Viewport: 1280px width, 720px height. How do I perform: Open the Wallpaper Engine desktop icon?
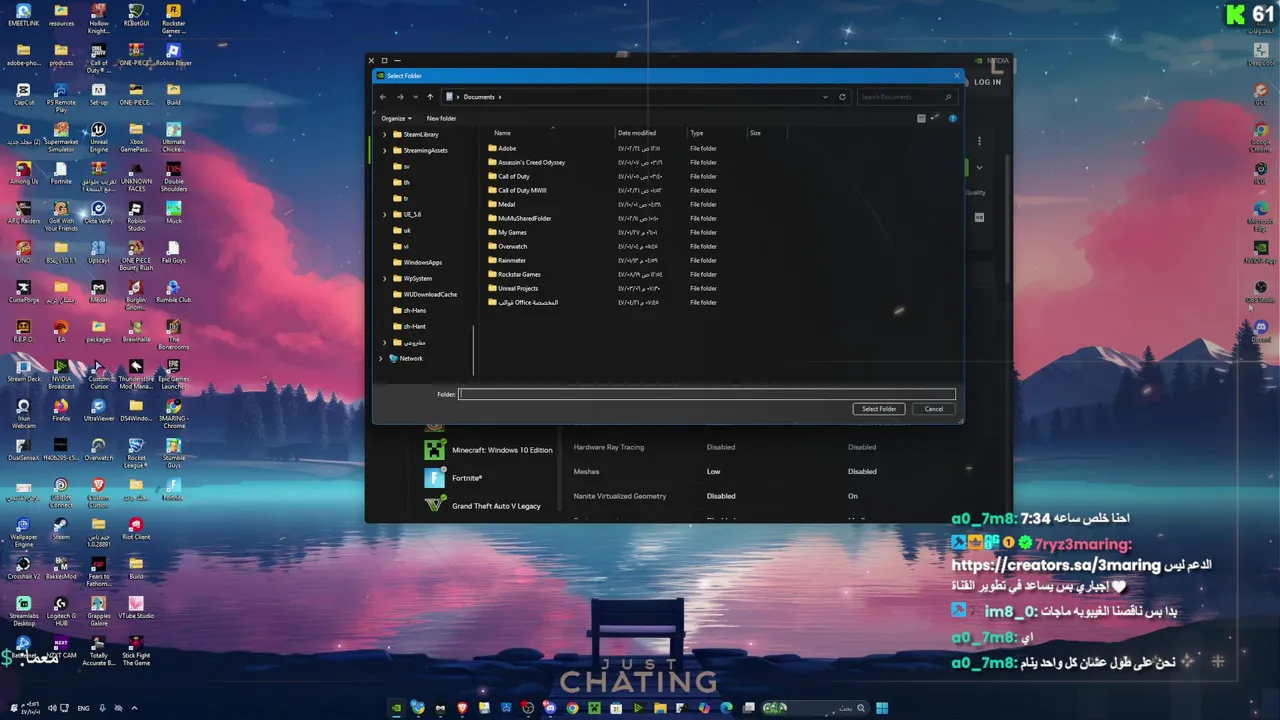point(23,531)
